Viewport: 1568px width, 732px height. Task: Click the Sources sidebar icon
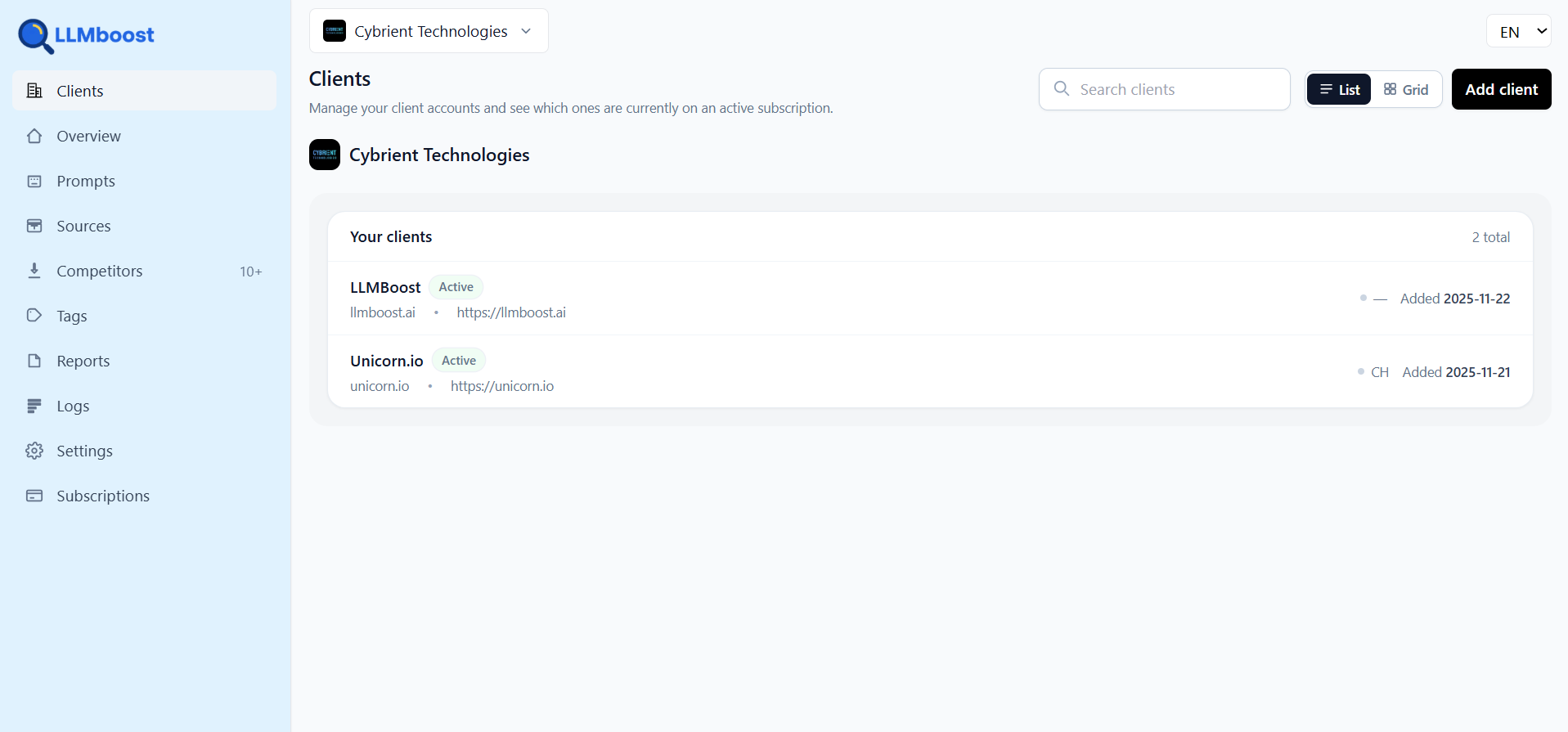[x=34, y=226]
